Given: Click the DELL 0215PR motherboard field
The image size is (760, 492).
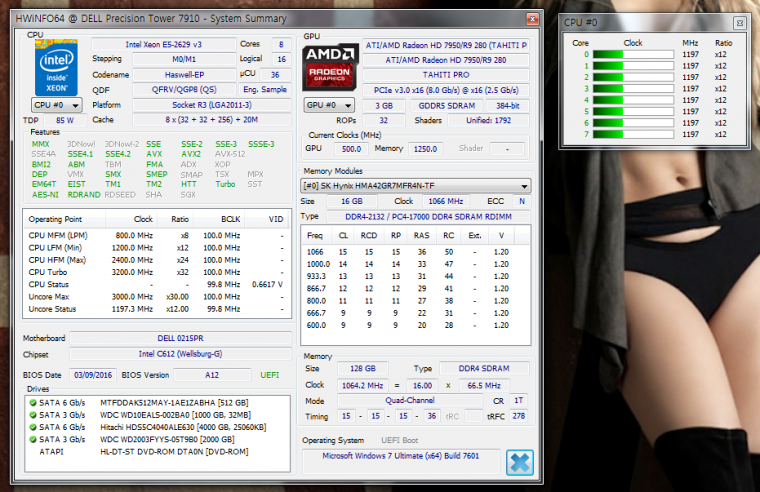Looking at the screenshot, I should click(x=180, y=338).
